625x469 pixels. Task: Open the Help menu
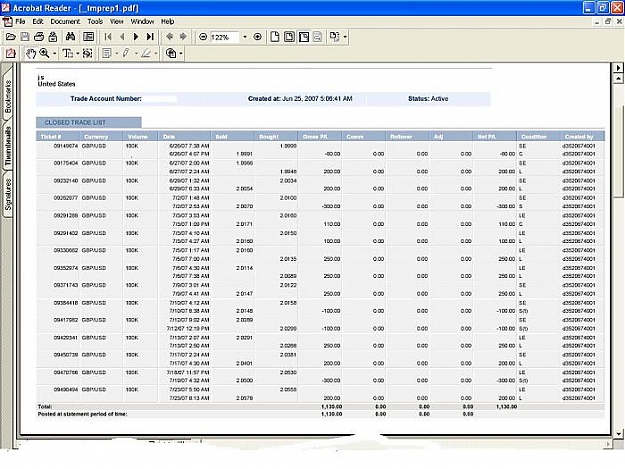tap(167, 22)
